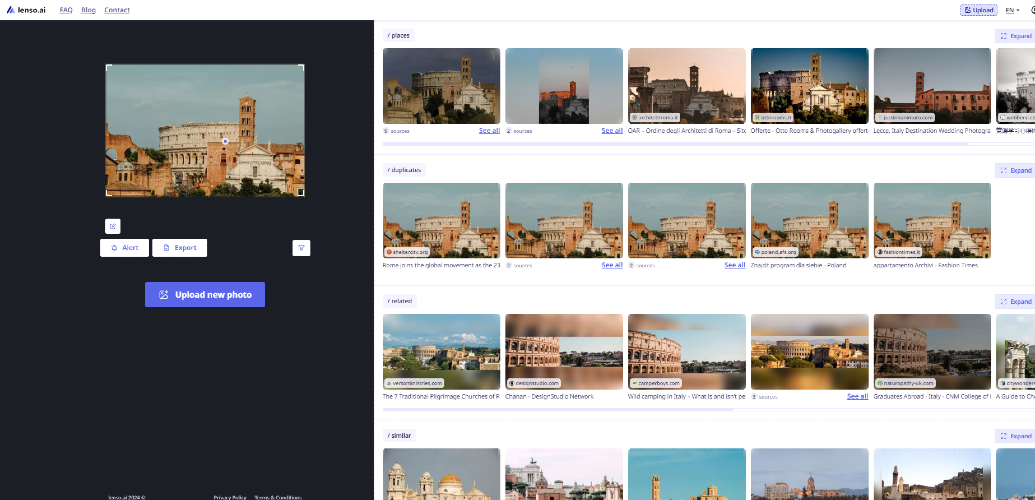Viewport: 1035px width, 500px height.
Task: Open the shelbercity.org duplicate thumbnail
Action: coord(442,221)
